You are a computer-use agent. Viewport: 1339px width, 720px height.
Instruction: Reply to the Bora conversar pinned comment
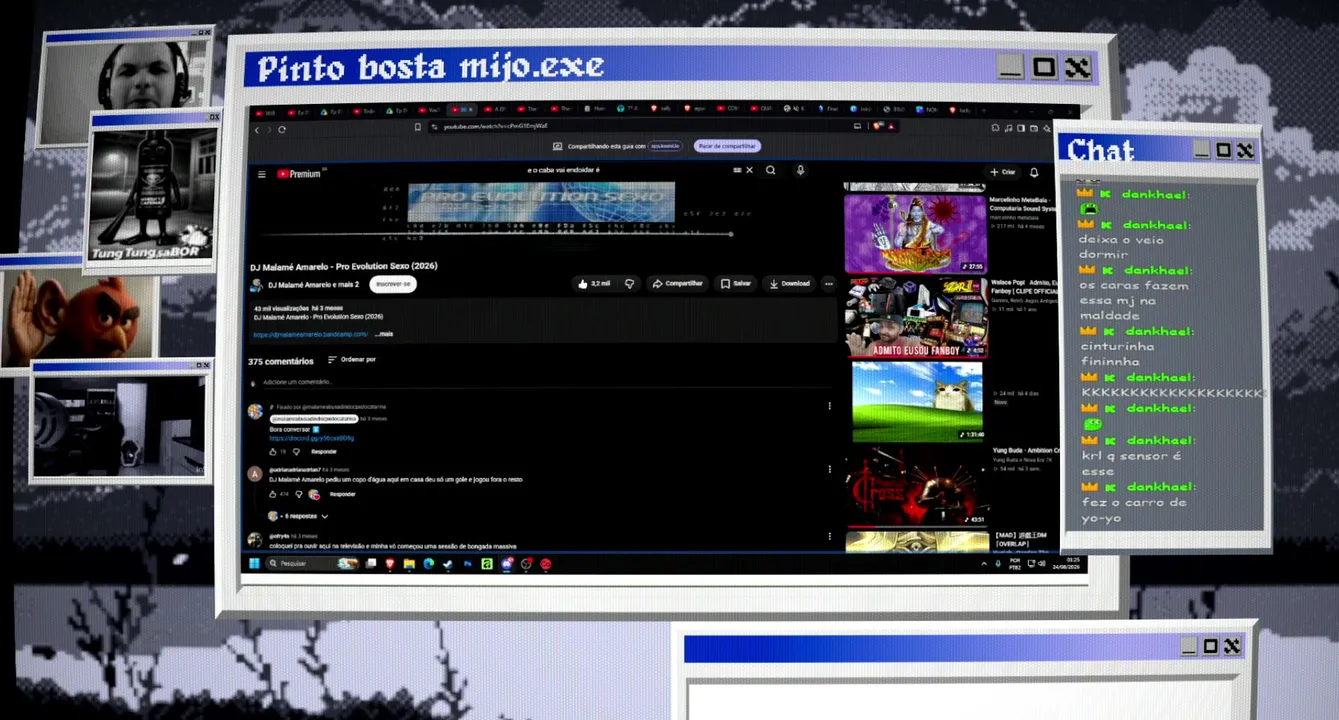323,452
